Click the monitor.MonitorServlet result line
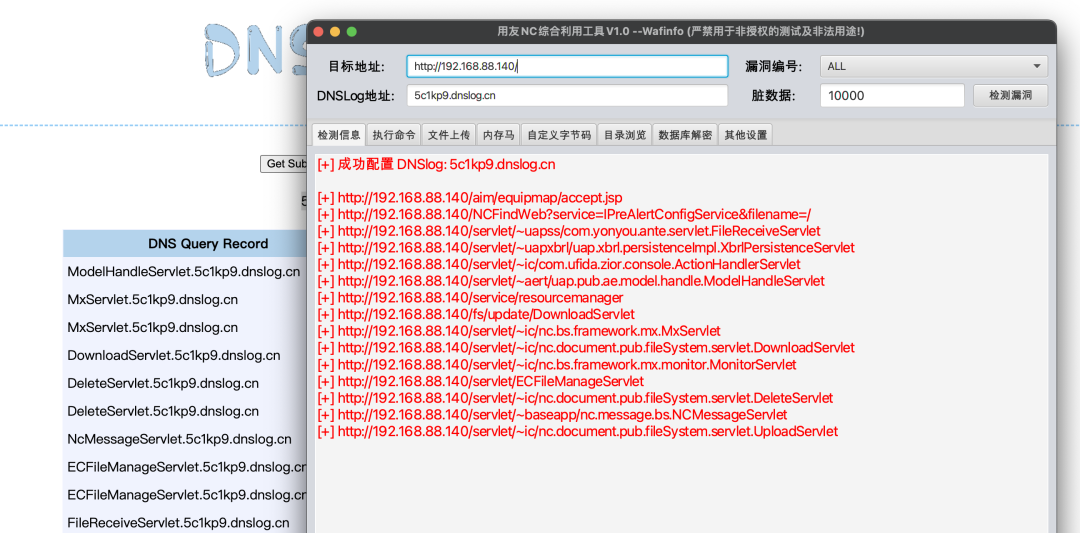Image resolution: width=1080 pixels, height=533 pixels. pyautogui.click(x=557, y=364)
